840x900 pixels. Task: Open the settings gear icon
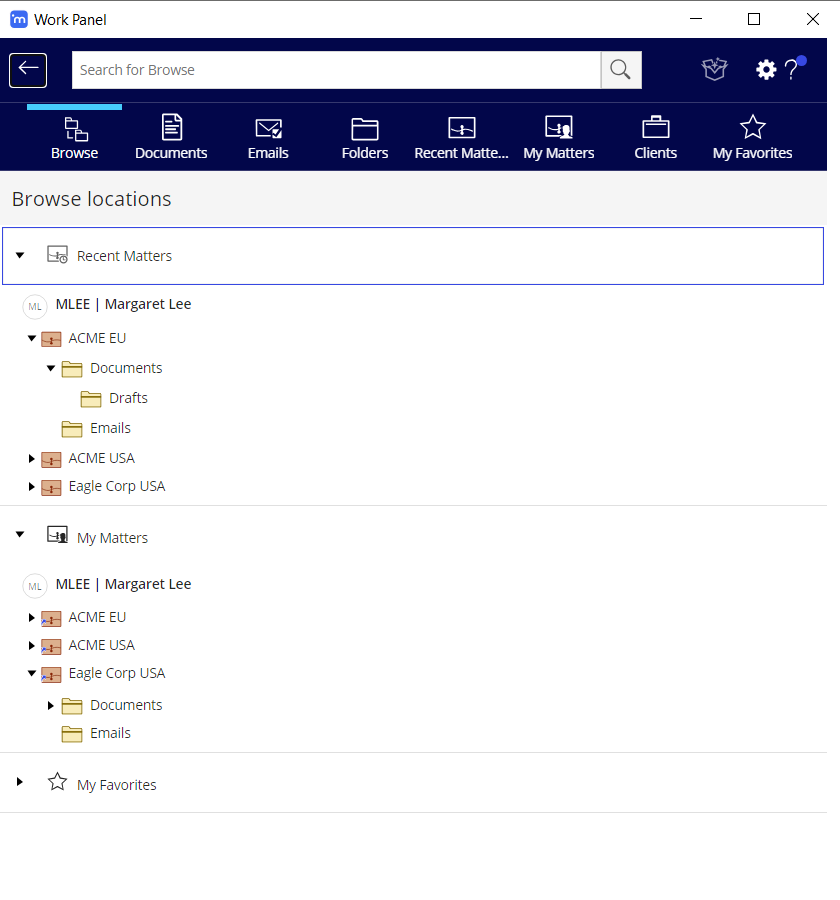point(765,70)
